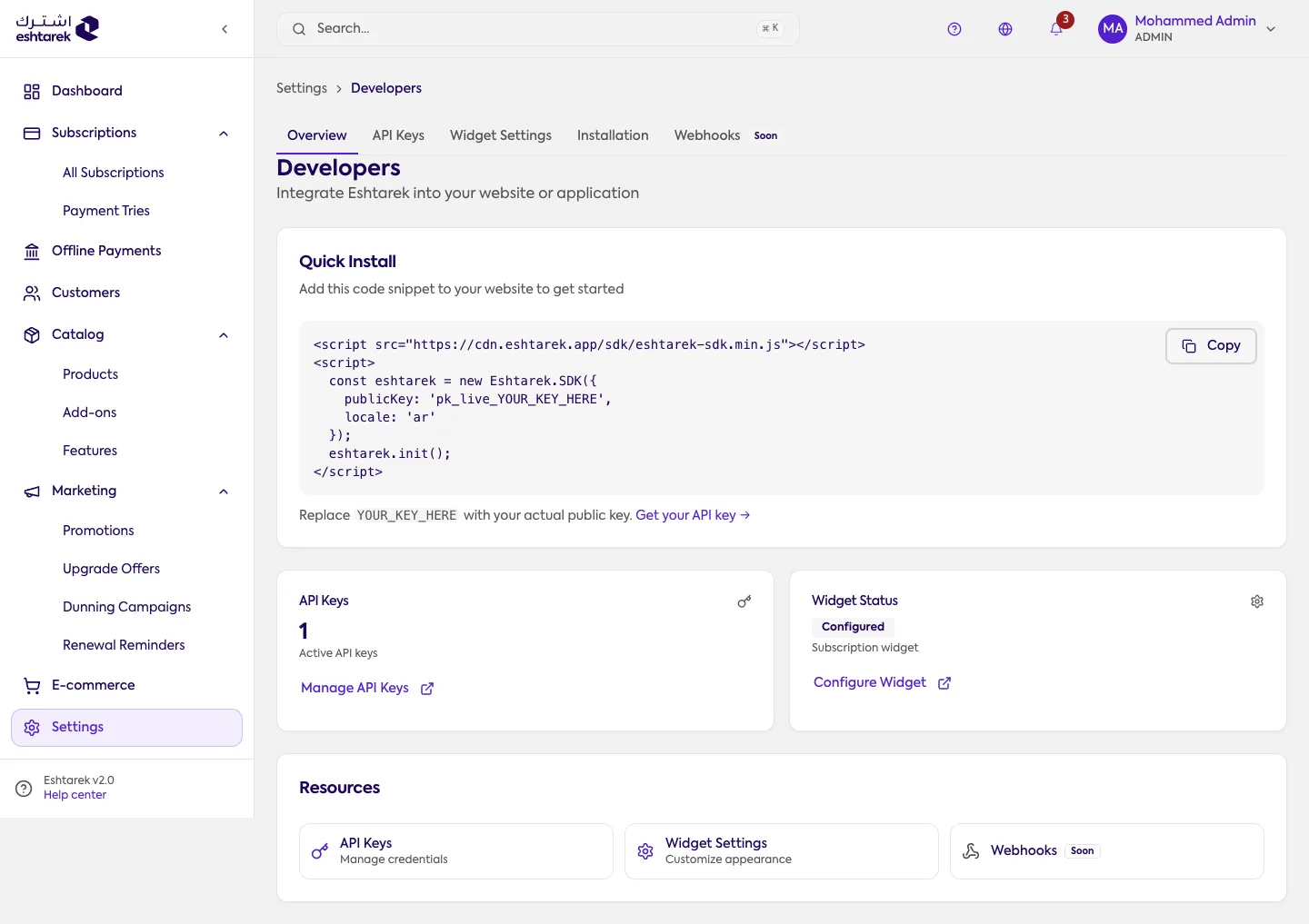The image size is (1309, 924).
Task: Click the external link icon beside Configure Widget
Action: pos(944,683)
